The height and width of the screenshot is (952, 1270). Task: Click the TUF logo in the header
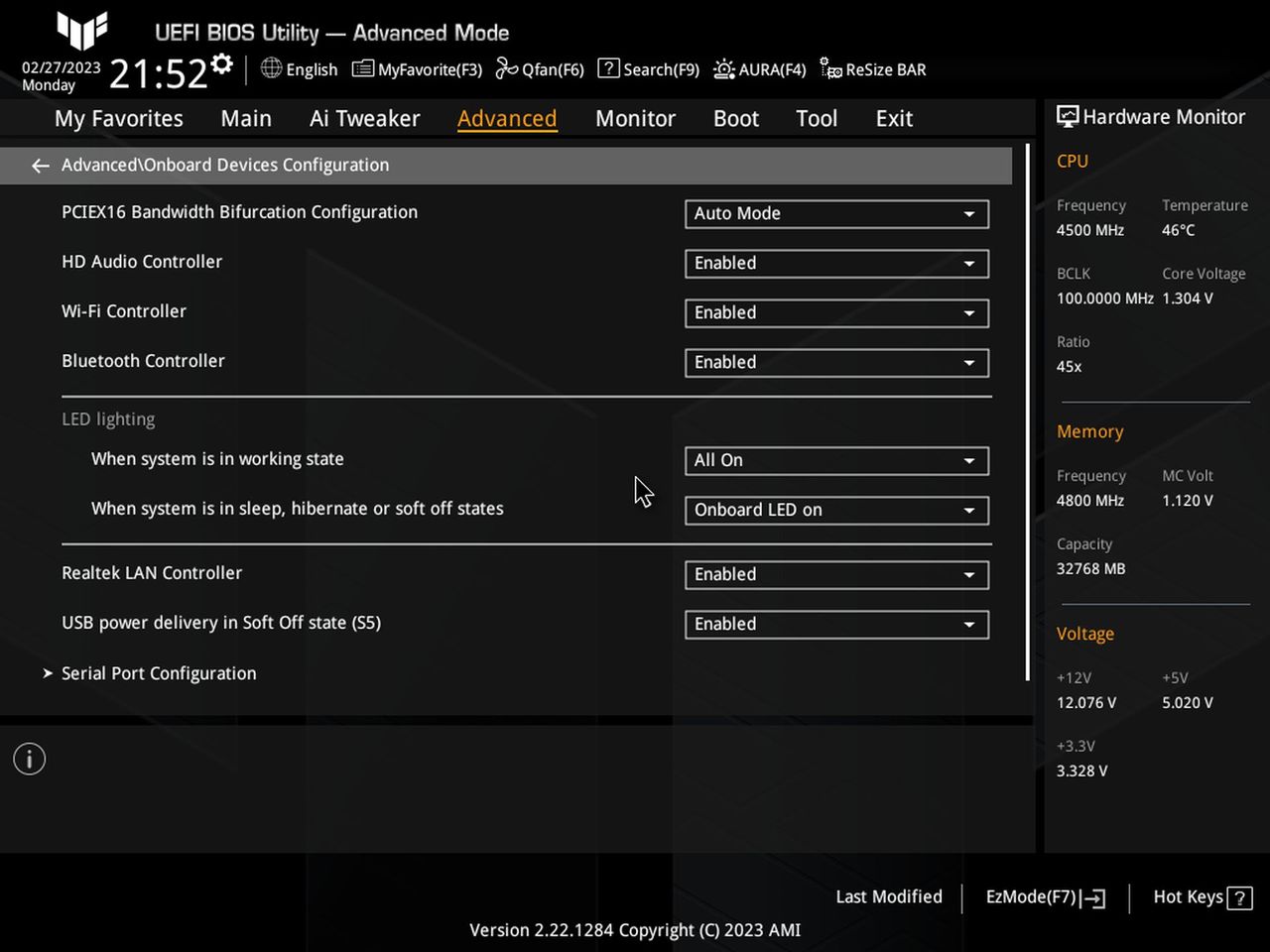82,31
